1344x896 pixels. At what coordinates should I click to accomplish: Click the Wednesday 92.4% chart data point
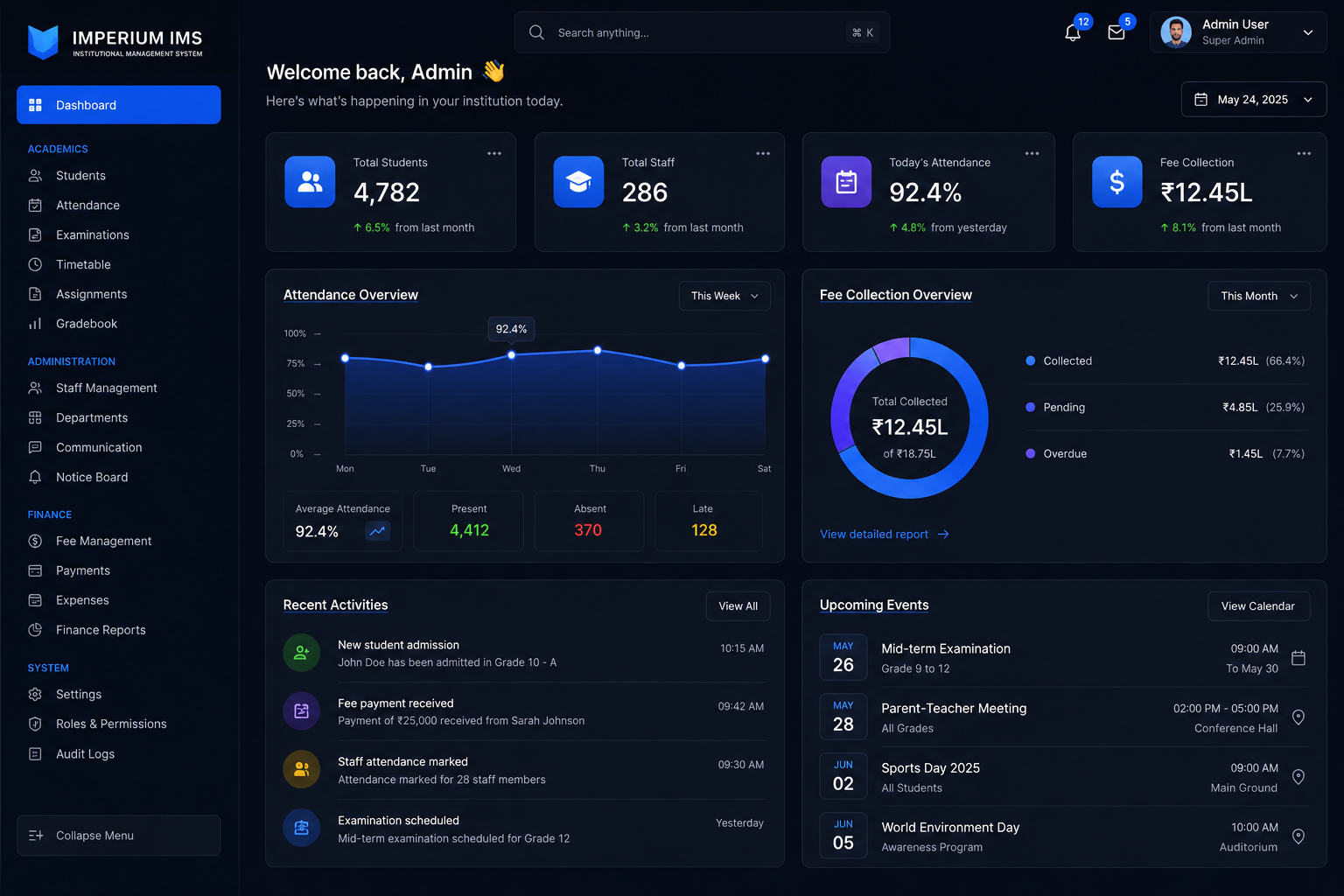(512, 355)
